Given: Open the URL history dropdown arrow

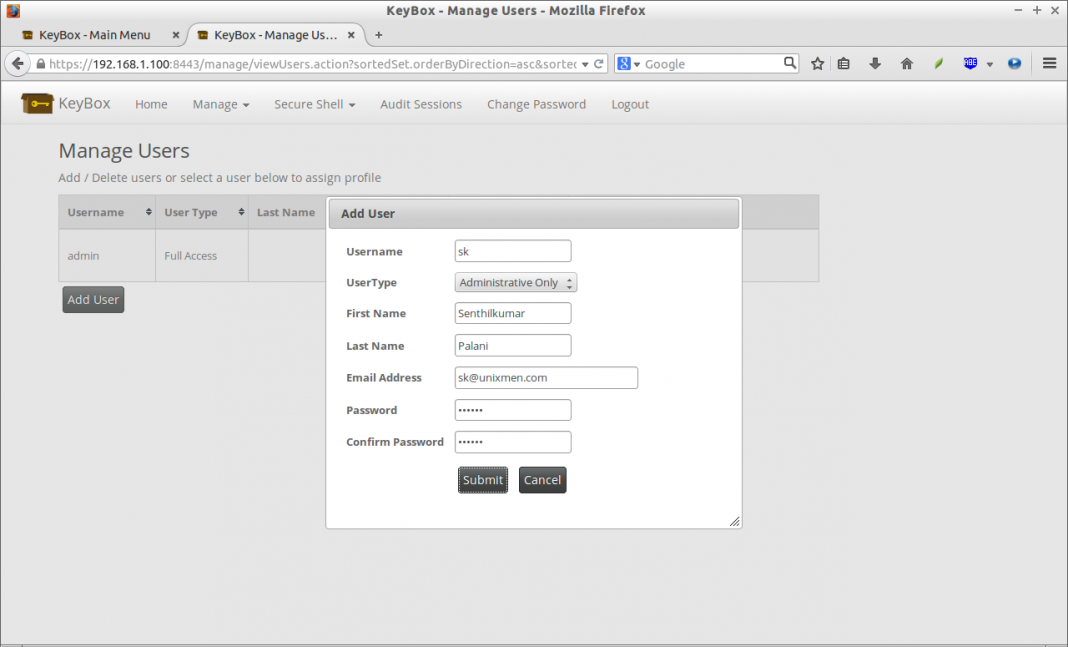Looking at the screenshot, I should click(x=585, y=65).
